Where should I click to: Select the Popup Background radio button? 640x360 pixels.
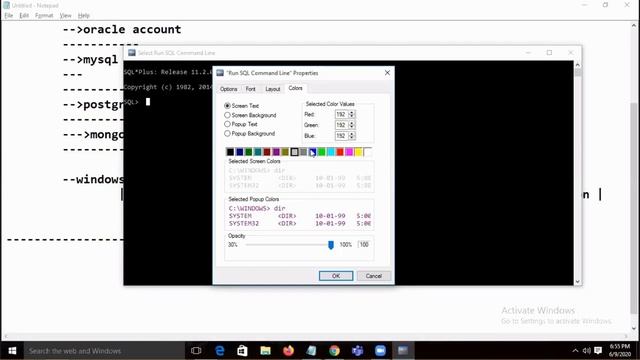(227, 133)
